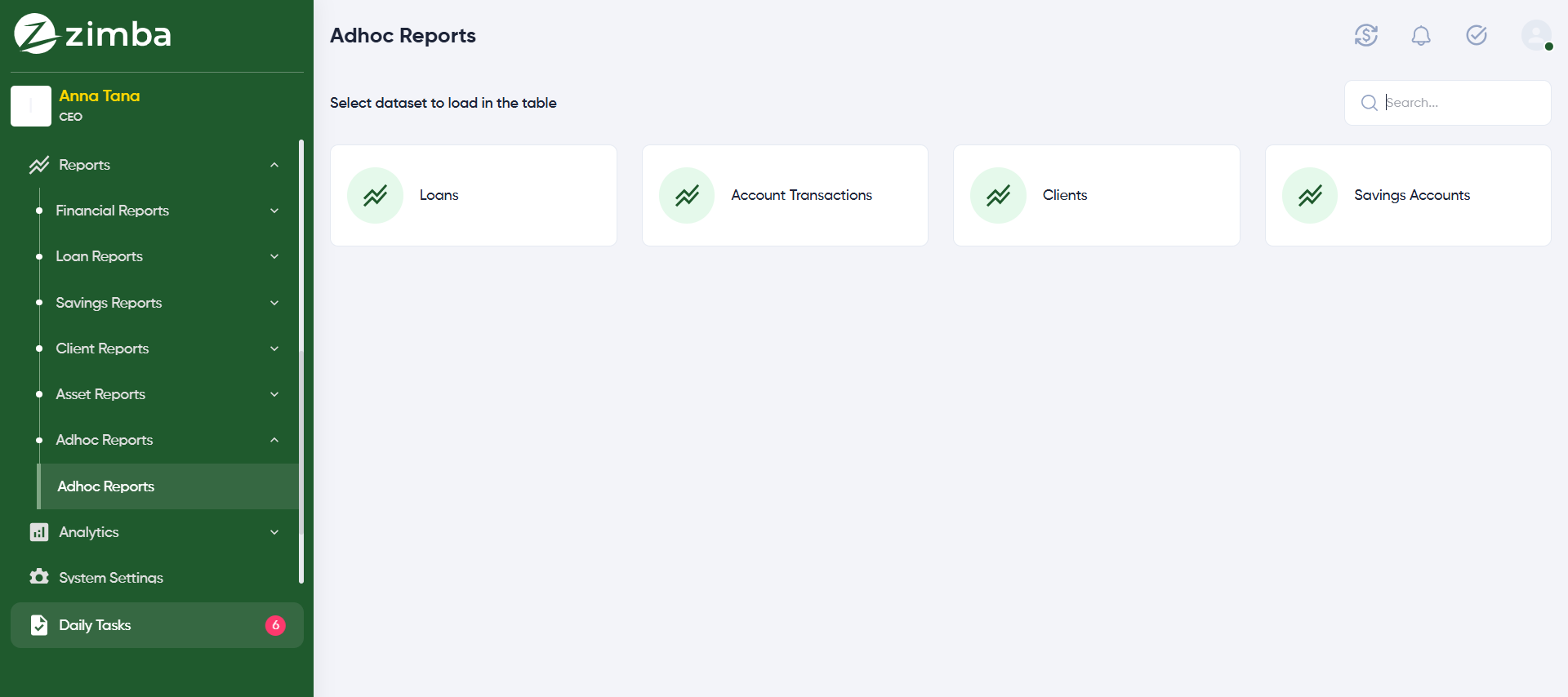Click the Savings Accounts dataset chart icon
The height and width of the screenshot is (697, 1568).
[1310, 196]
